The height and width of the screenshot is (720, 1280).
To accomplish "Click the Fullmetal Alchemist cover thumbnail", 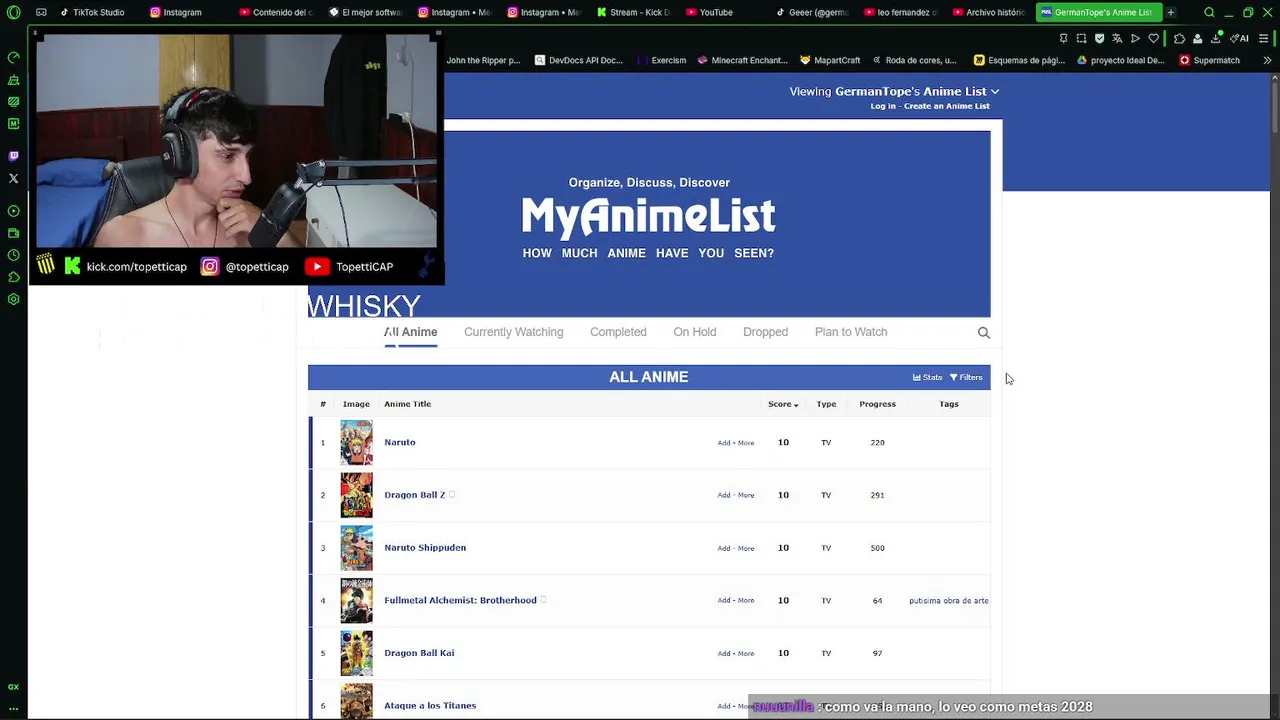I will tap(356, 600).
